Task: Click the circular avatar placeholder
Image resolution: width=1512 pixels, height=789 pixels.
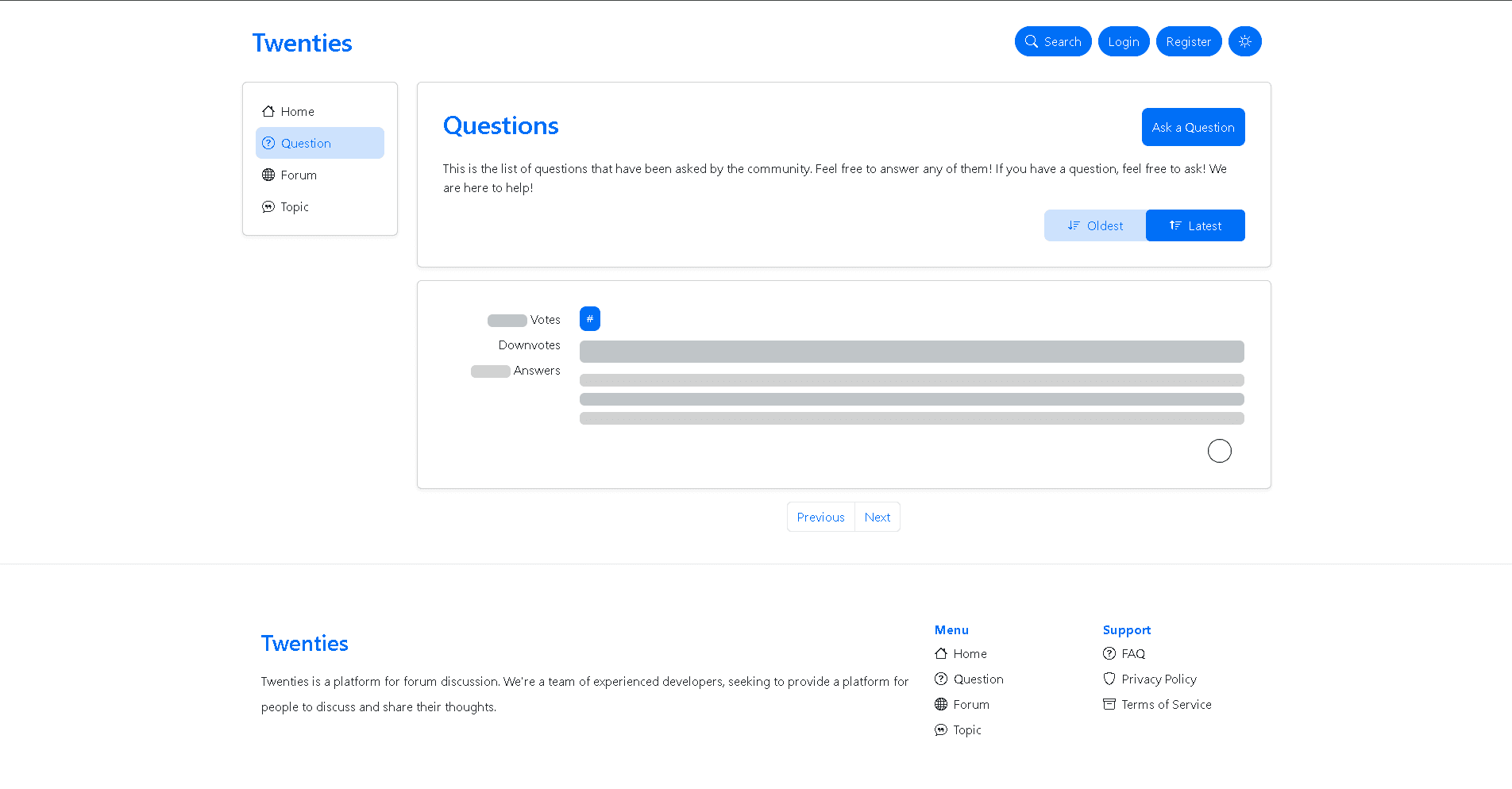Action: click(1219, 451)
